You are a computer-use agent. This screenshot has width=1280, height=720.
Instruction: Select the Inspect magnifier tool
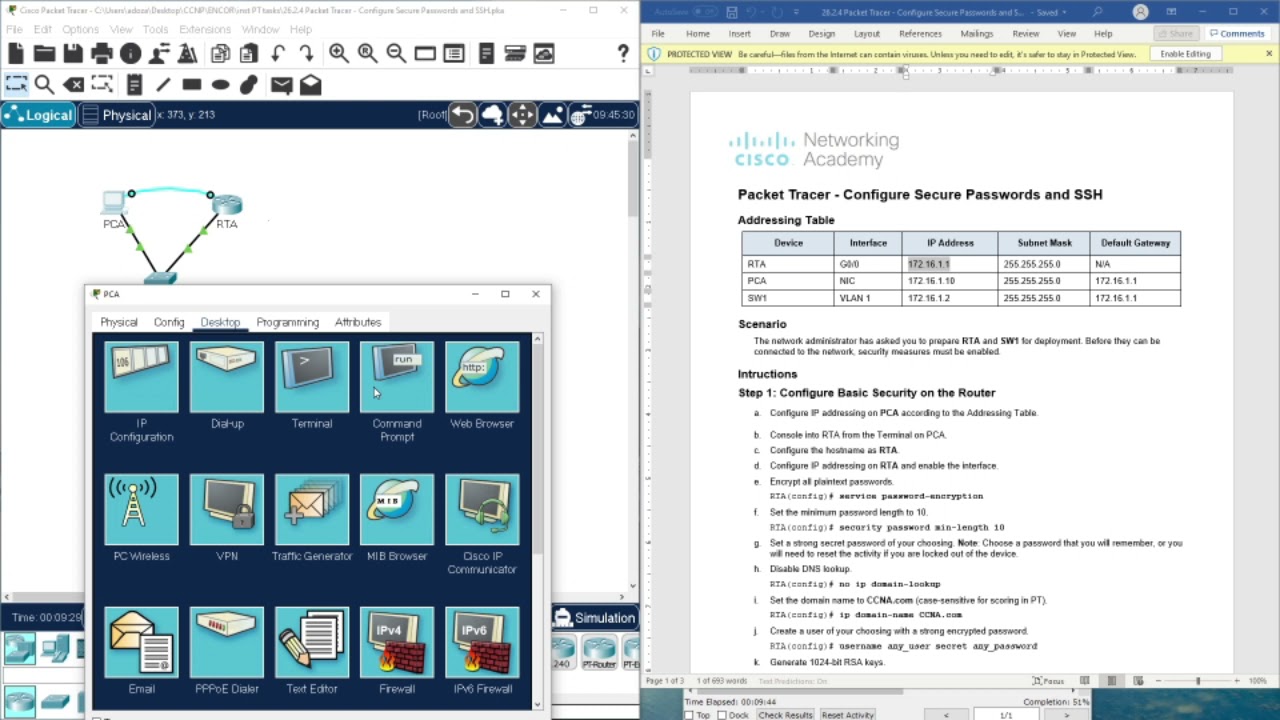point(44,85)
